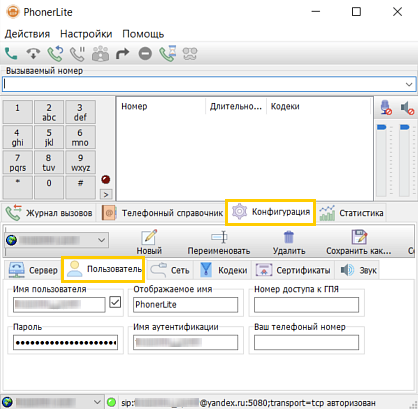Switch to Конфигурация tab
Viewport: 418px width, 409px height.
[x=271, y=212]
